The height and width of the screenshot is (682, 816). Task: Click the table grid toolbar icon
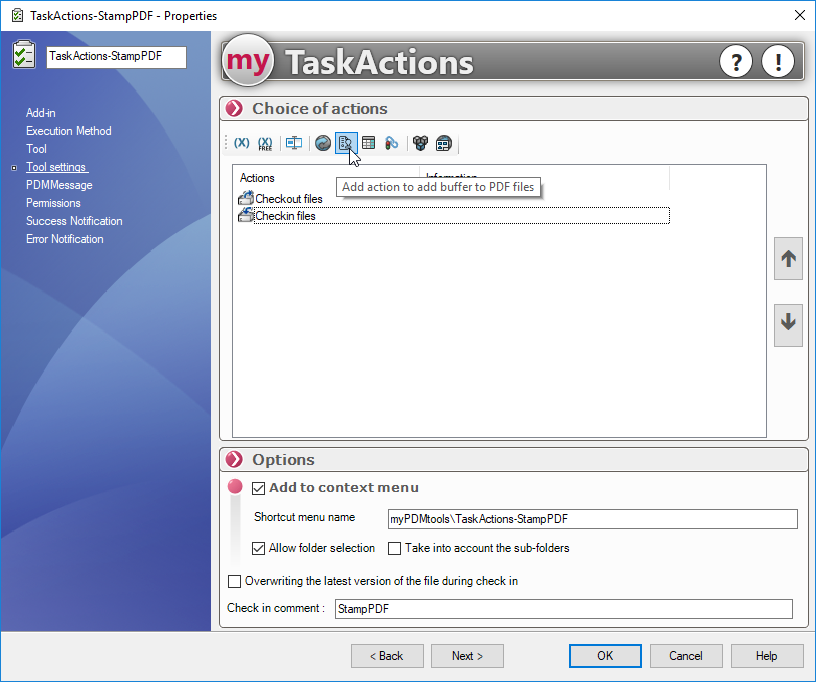point(369,143)
